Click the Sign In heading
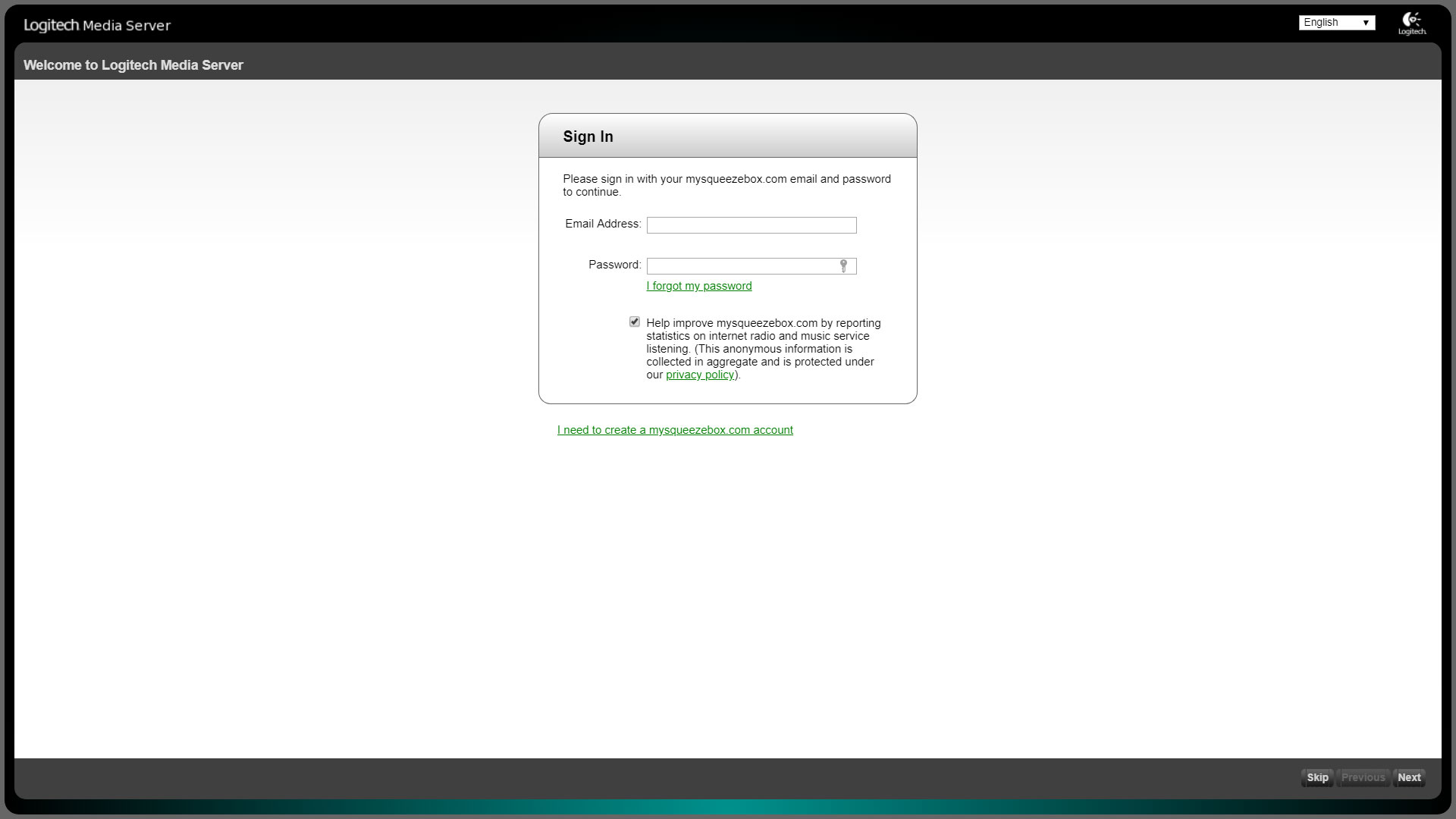The height and width of the screenshot is (819, 1456). click(588, 136)
